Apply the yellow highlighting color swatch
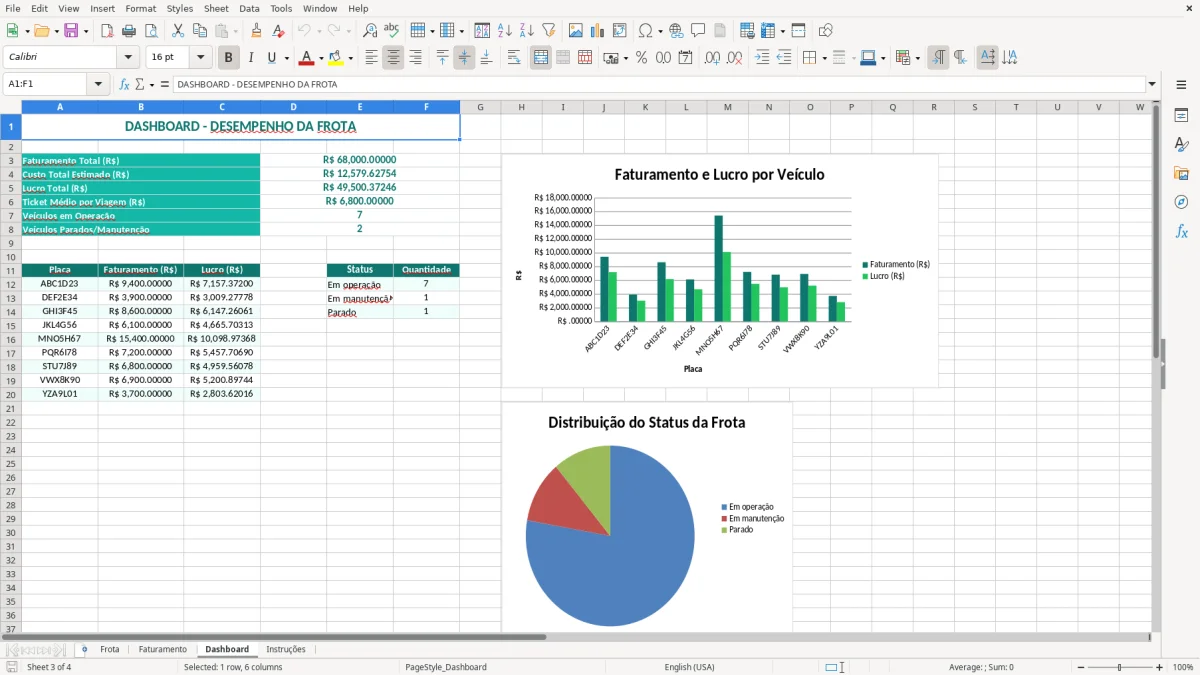 pyautogui.click(x=336, y=58)
